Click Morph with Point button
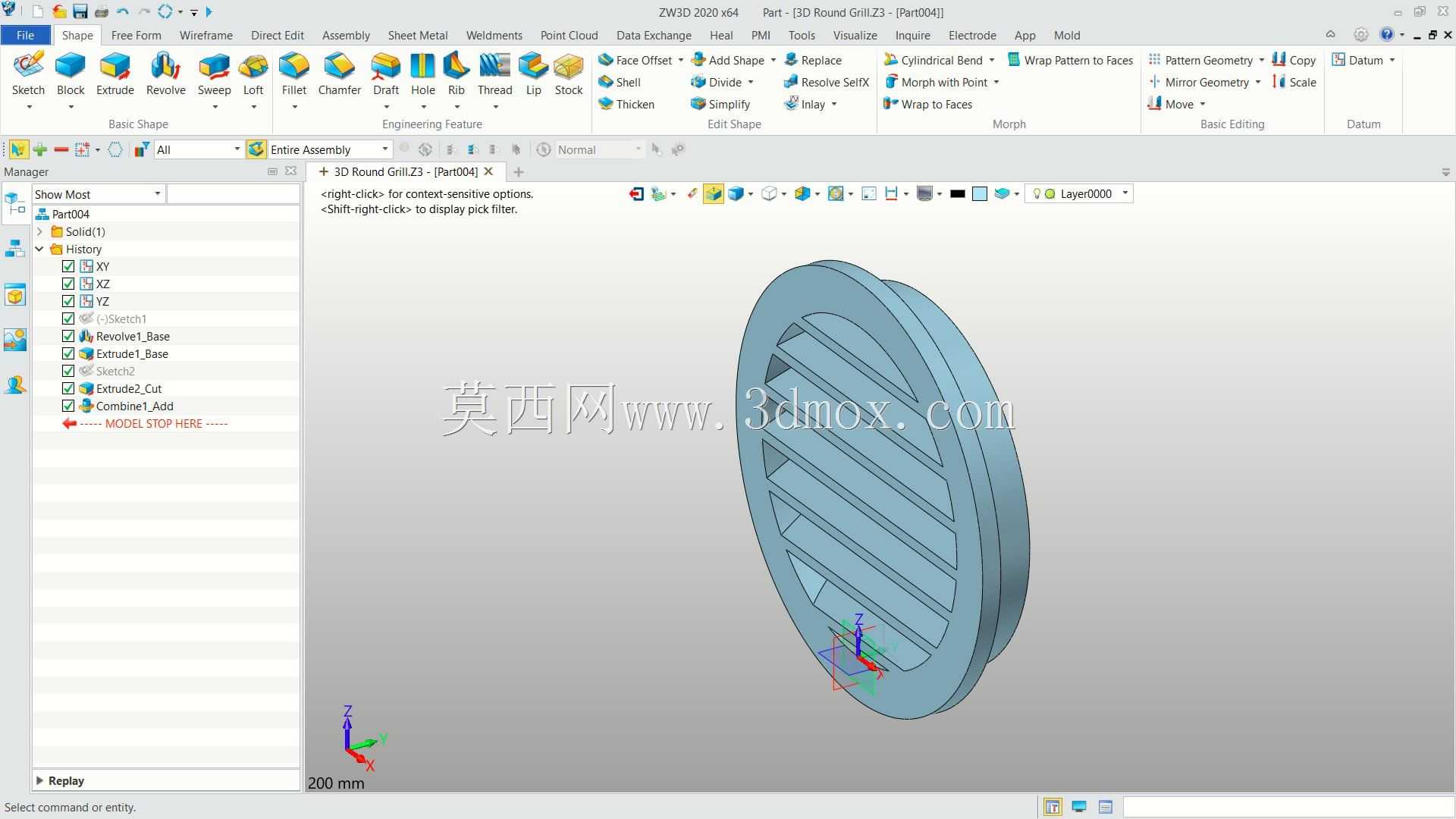The height and width of the screenshot is (819, 1456). (x=935, y=82)
